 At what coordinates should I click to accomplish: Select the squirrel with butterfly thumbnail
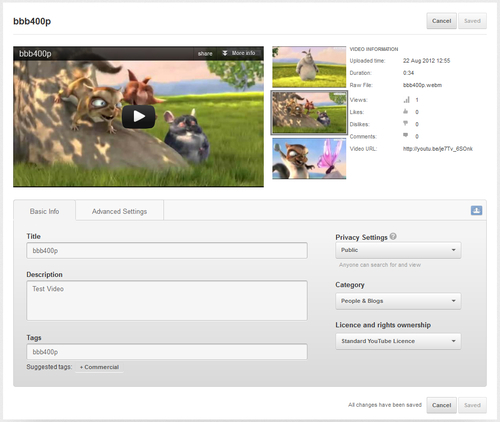point(309,159)
